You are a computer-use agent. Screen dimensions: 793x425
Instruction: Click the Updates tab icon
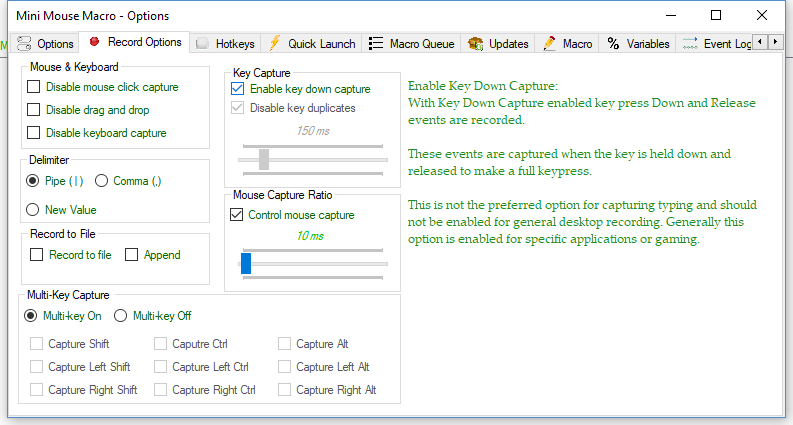[x=475, y=44]
